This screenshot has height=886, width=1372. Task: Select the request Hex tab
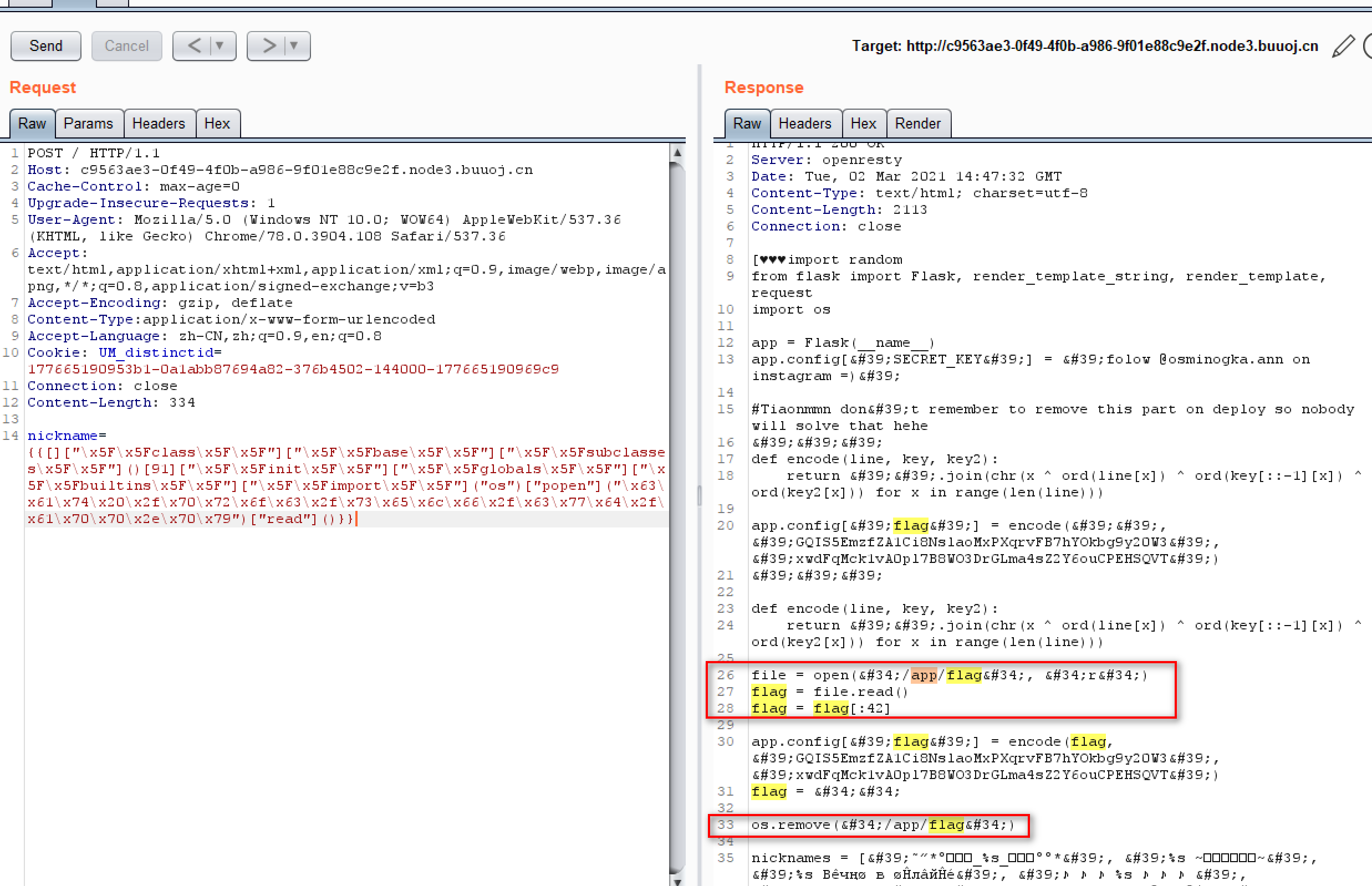point(217,124)
